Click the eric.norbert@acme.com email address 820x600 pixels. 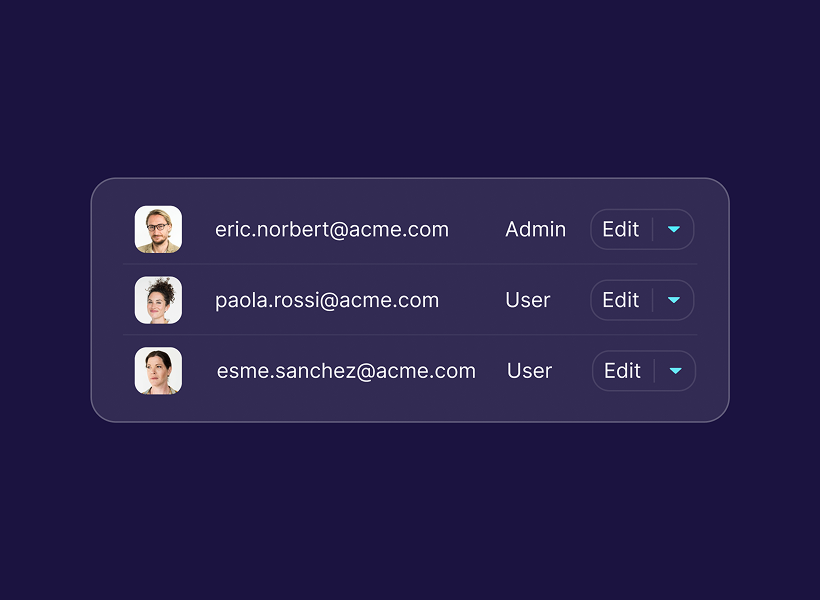[x=332, y=229]
